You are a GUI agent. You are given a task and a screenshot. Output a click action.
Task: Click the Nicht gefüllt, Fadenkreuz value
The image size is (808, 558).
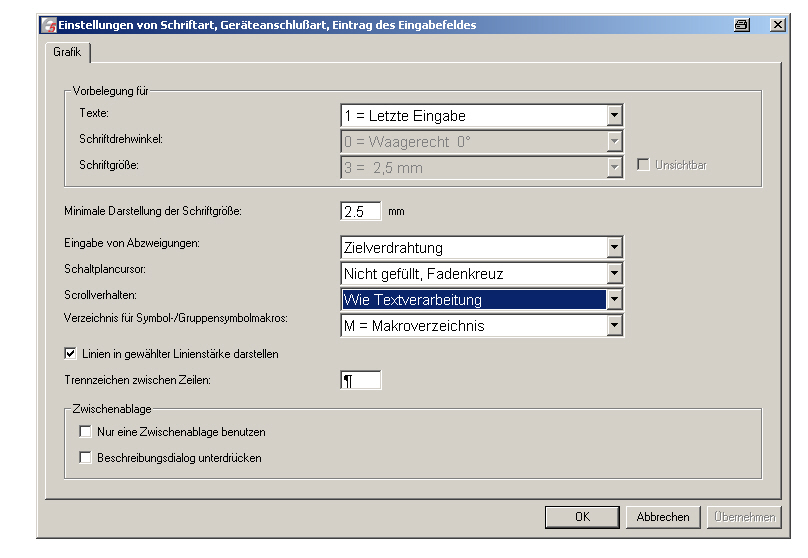pyautogui.click(x=424, y=274)
